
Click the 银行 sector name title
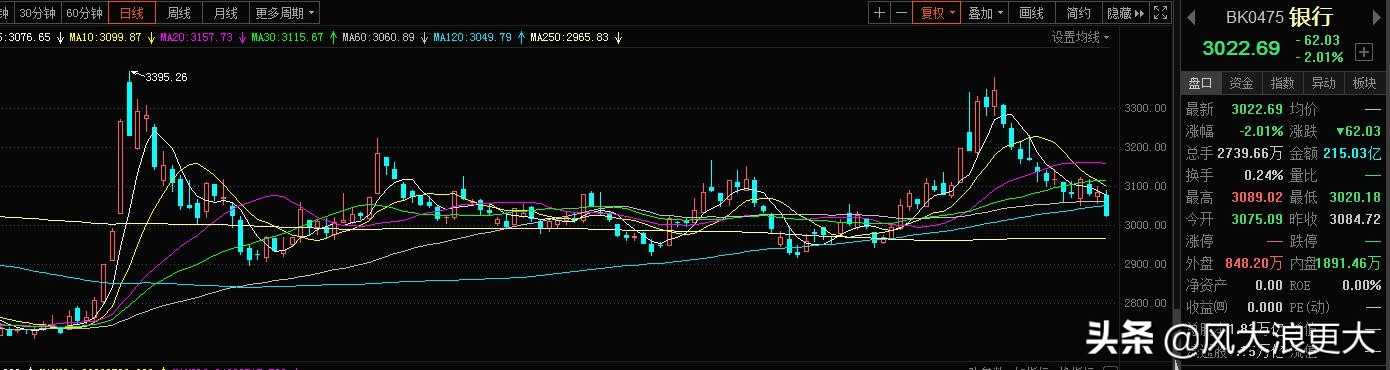1310,17
